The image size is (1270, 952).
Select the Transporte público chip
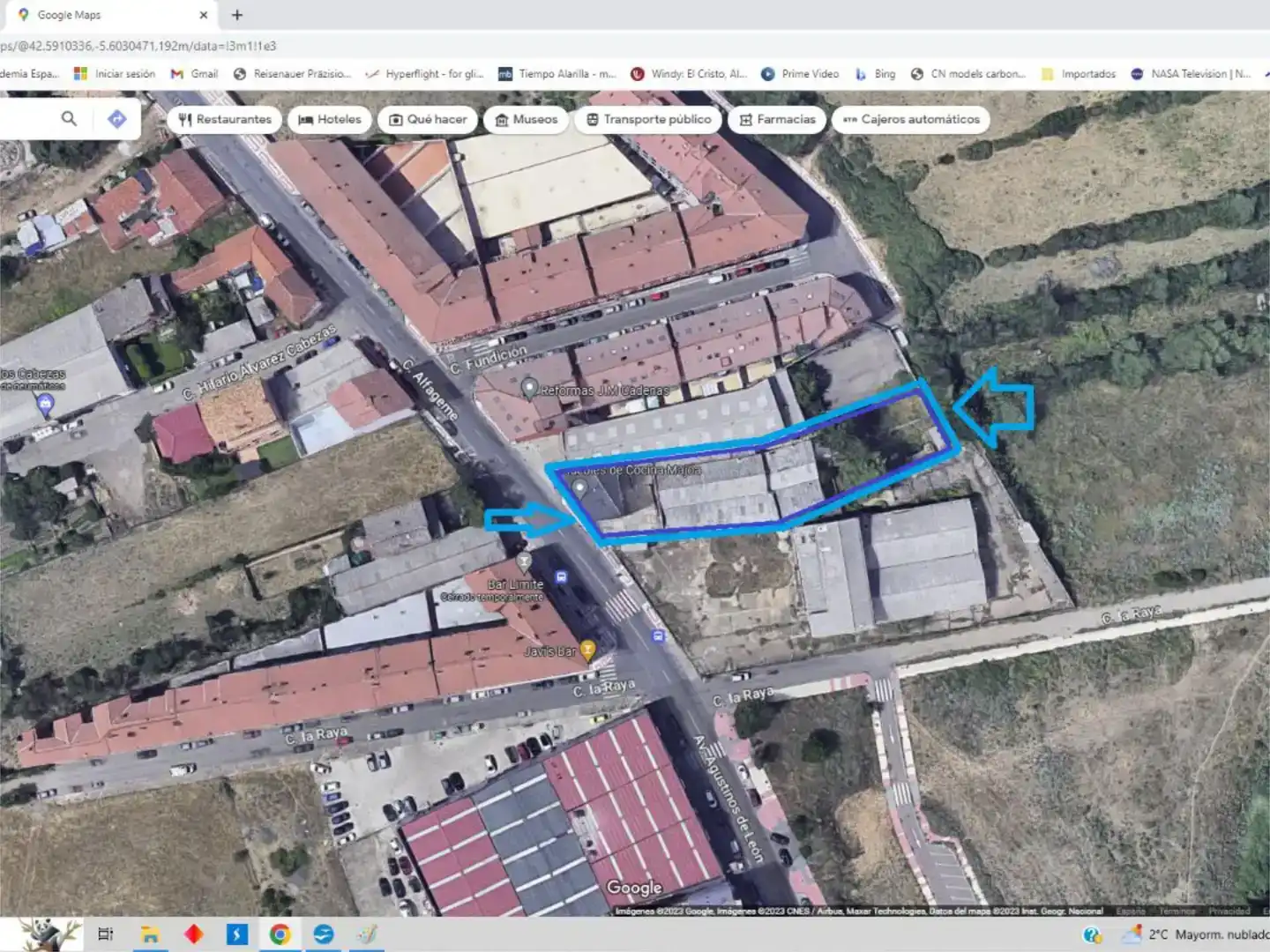(648, 119)
